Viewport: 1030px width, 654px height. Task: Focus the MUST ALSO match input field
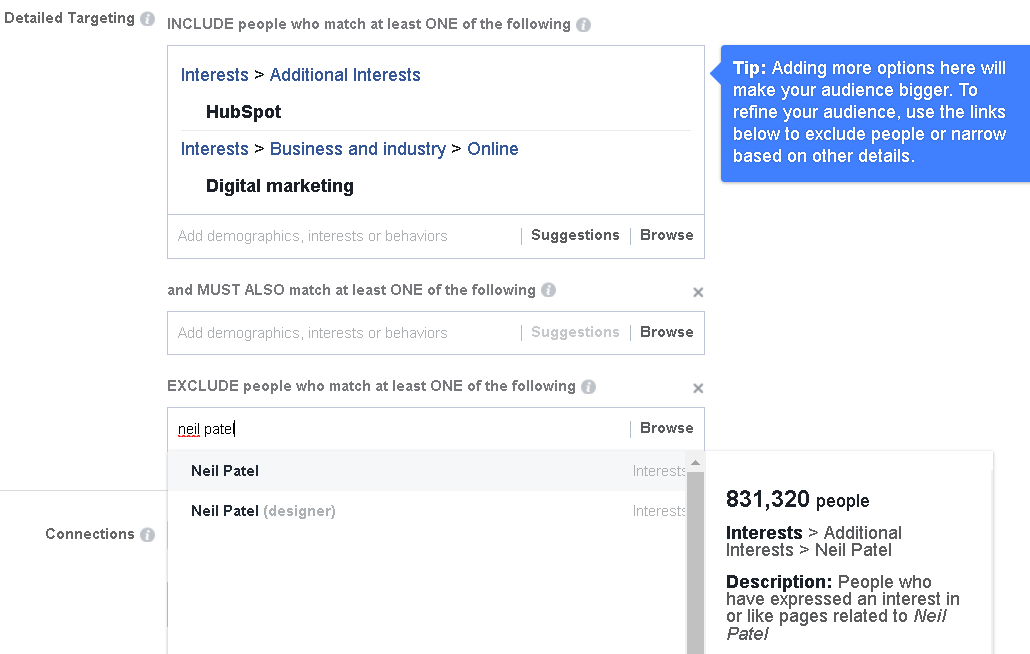(345, 333)
